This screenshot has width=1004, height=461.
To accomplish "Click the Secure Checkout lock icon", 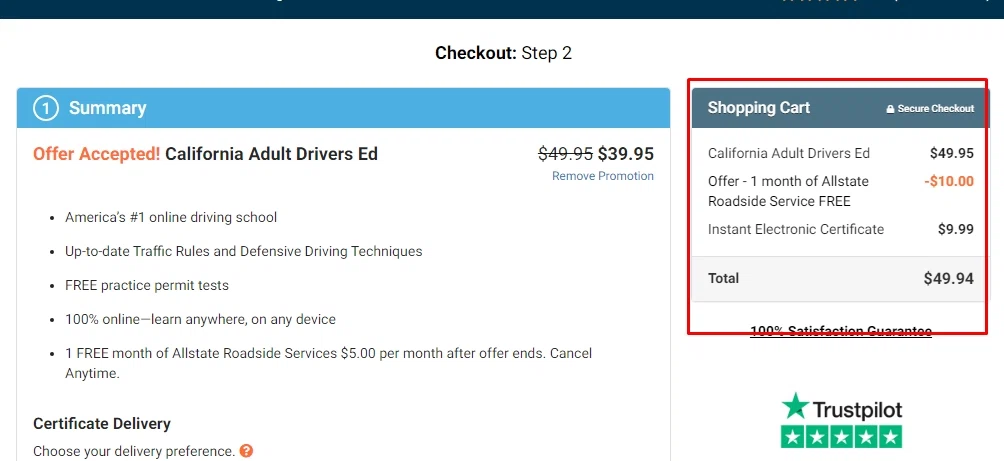I will point(890,109).
